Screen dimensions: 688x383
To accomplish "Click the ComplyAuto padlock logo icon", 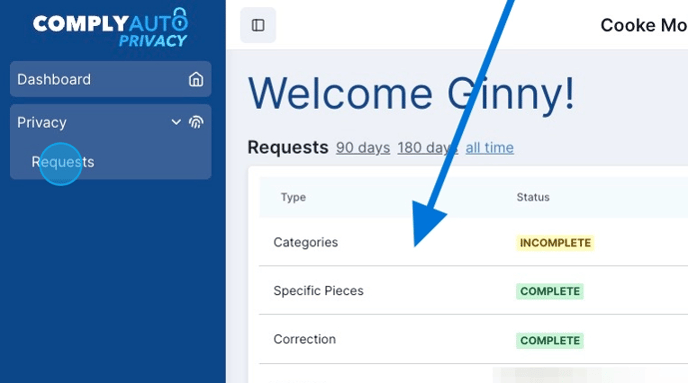I will tap(180, 19).
